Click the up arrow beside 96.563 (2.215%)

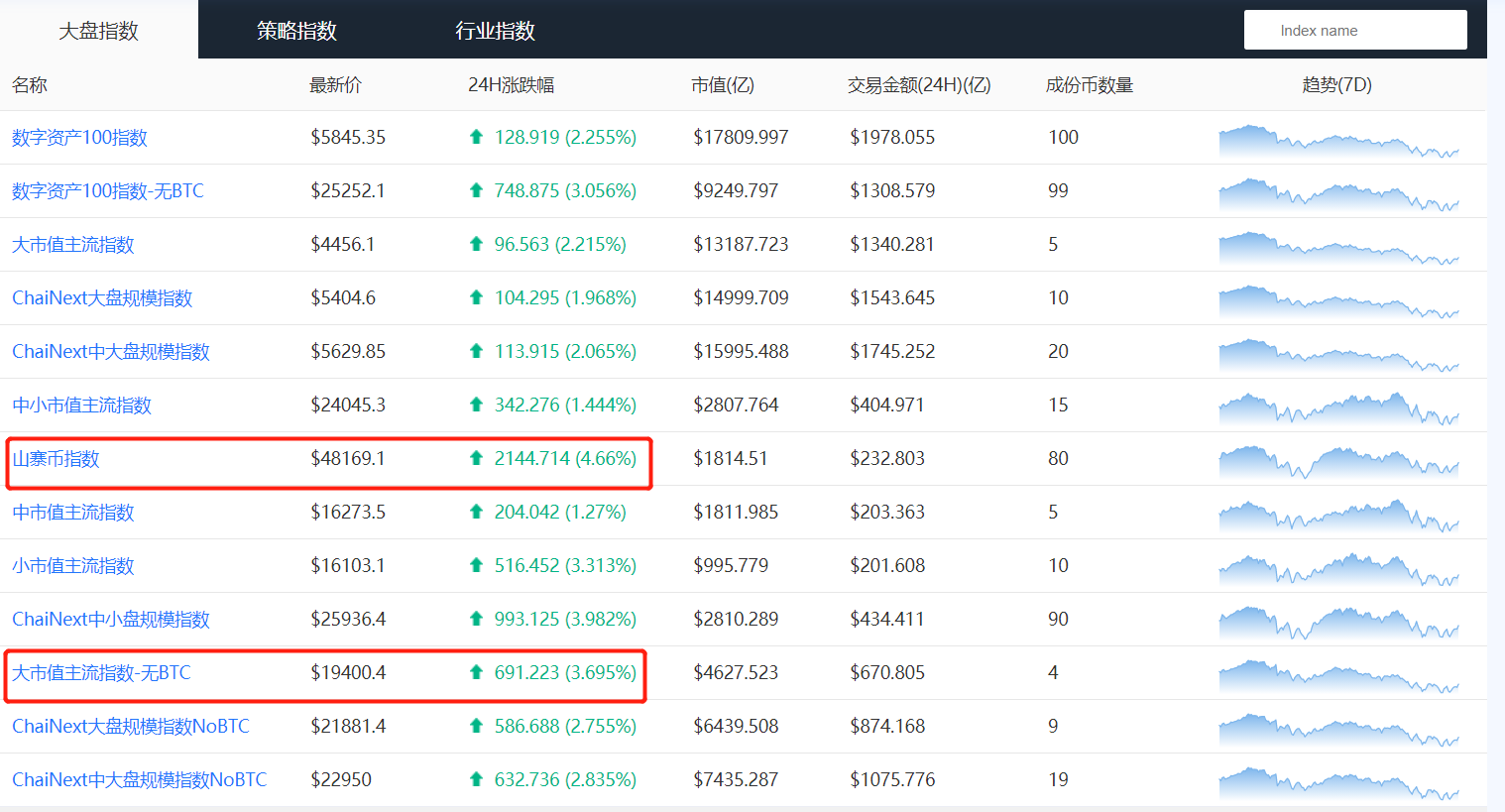pos(476,244)
